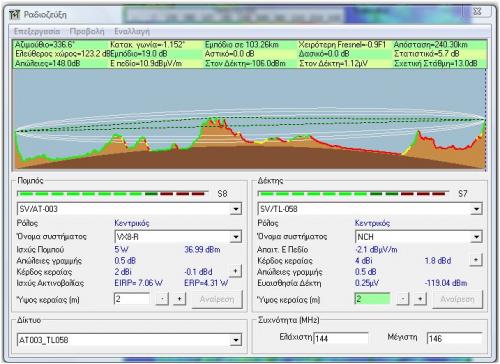500x364 pixels.
Task: Click the Στατιστικά=5.7 dB value
Action: [427, 54]
